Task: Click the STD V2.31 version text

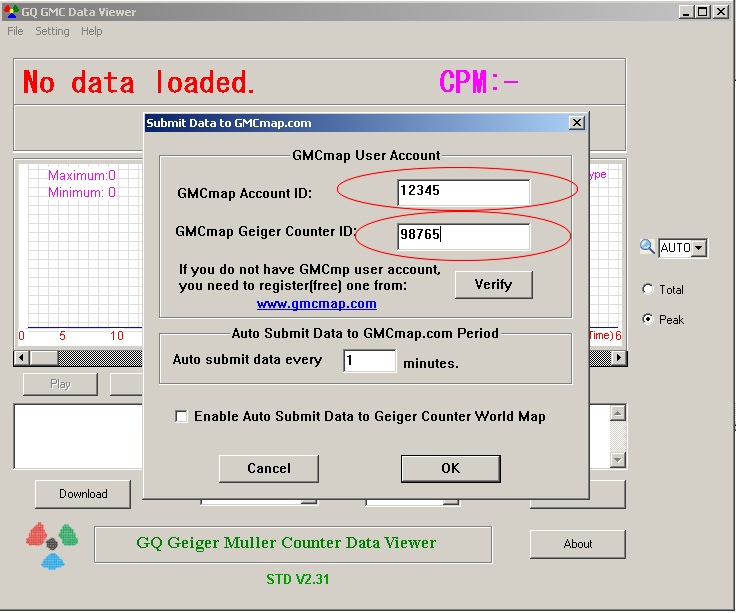Action: (x=298, y=579)
